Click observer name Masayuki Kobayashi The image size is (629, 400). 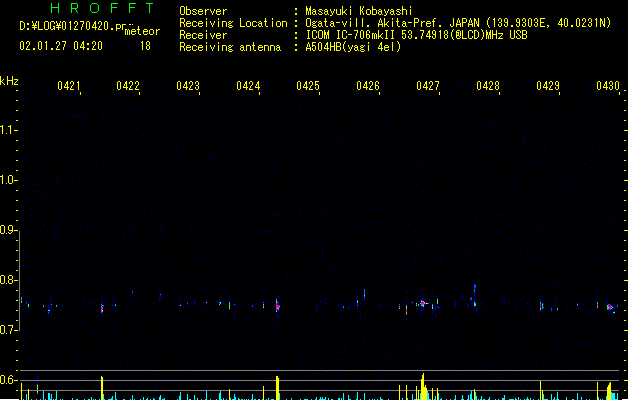tap(359, 11)
